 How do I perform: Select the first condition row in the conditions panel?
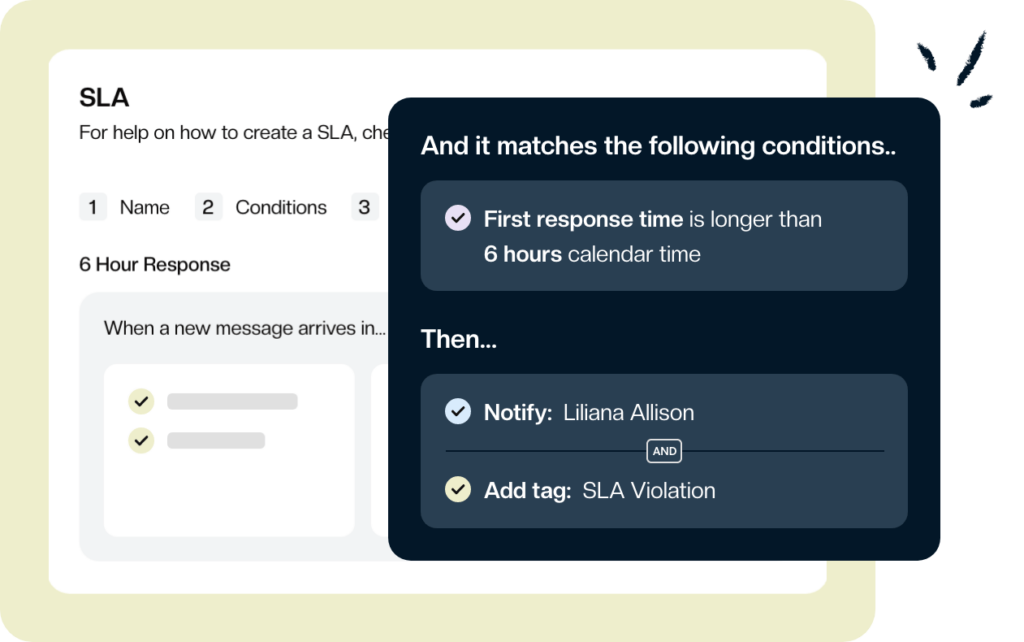click(x=663, y=235)
